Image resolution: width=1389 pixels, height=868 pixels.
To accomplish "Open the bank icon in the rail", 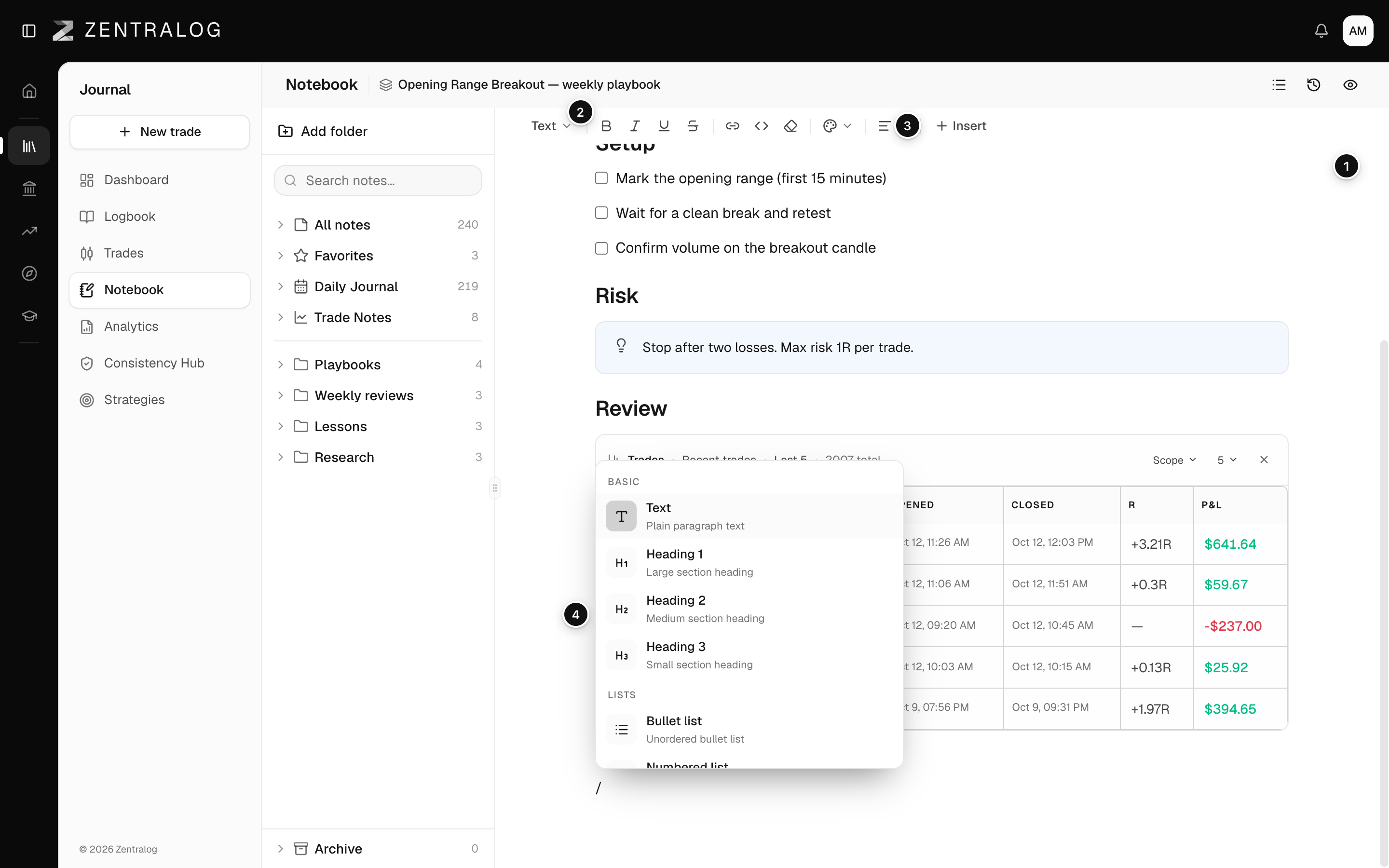I will click(x=29, y=188).
